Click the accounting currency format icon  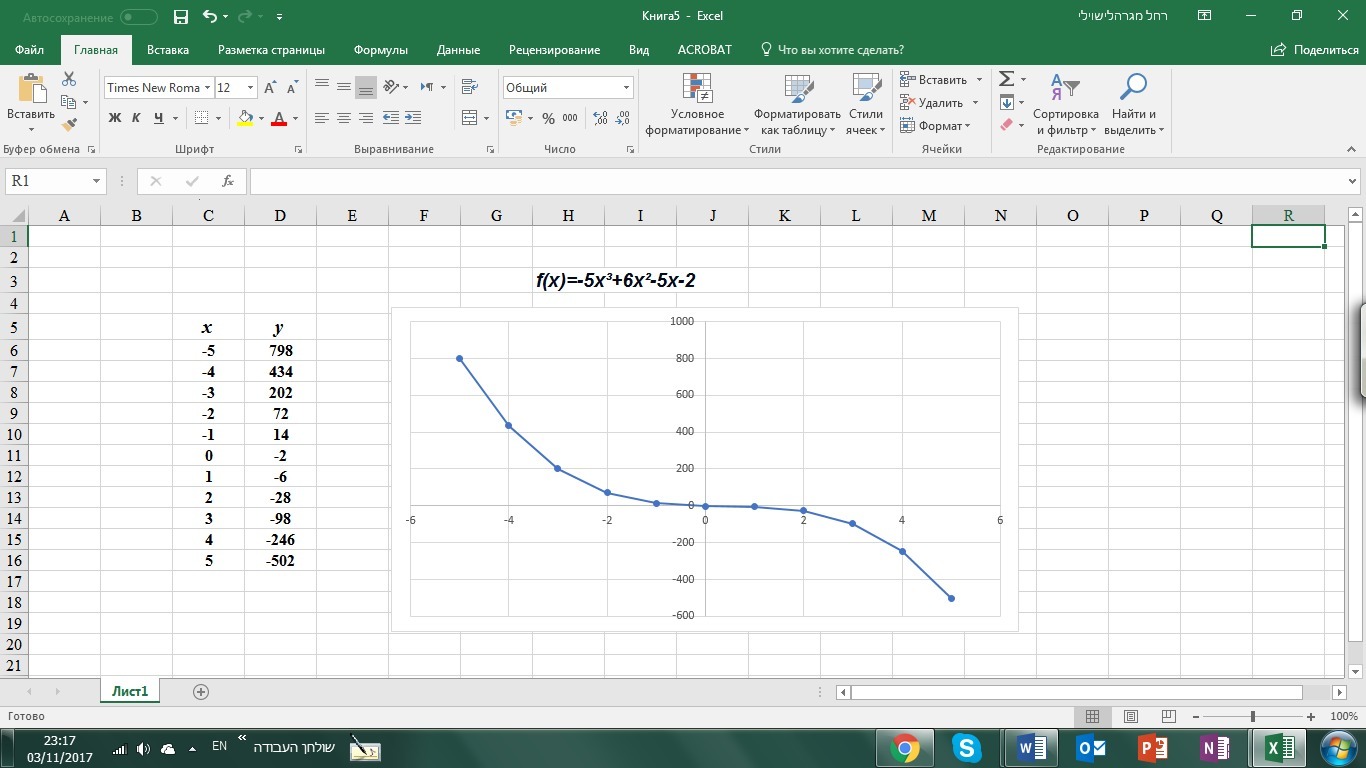tap(514, 118)
